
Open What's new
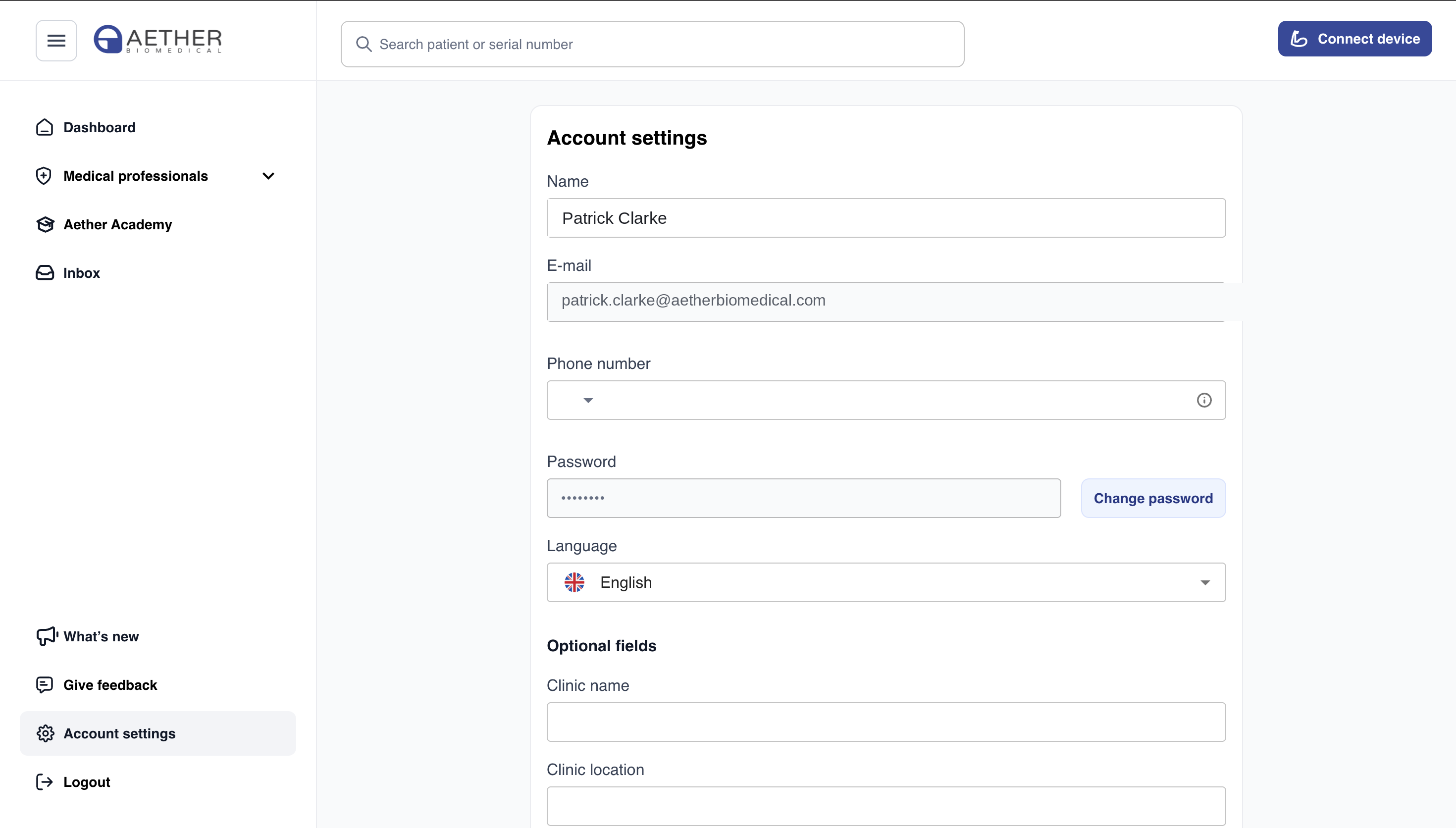pos(158,636)
